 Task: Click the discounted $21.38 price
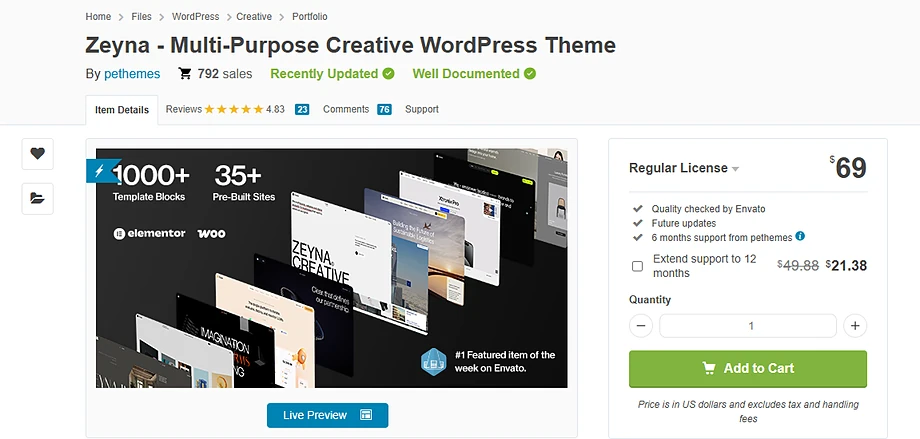tap(846, 265)
